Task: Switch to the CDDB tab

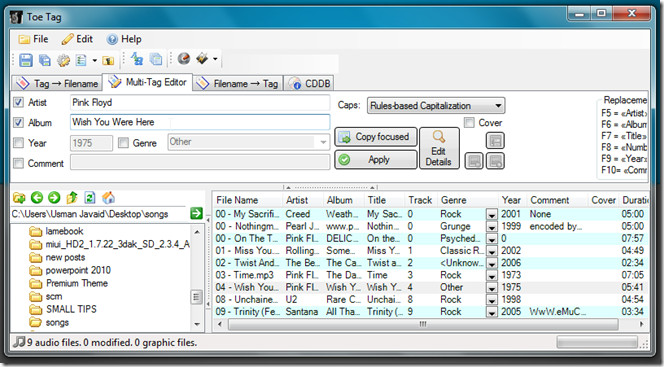Action: pyautogui.click(x=309, y=83)
